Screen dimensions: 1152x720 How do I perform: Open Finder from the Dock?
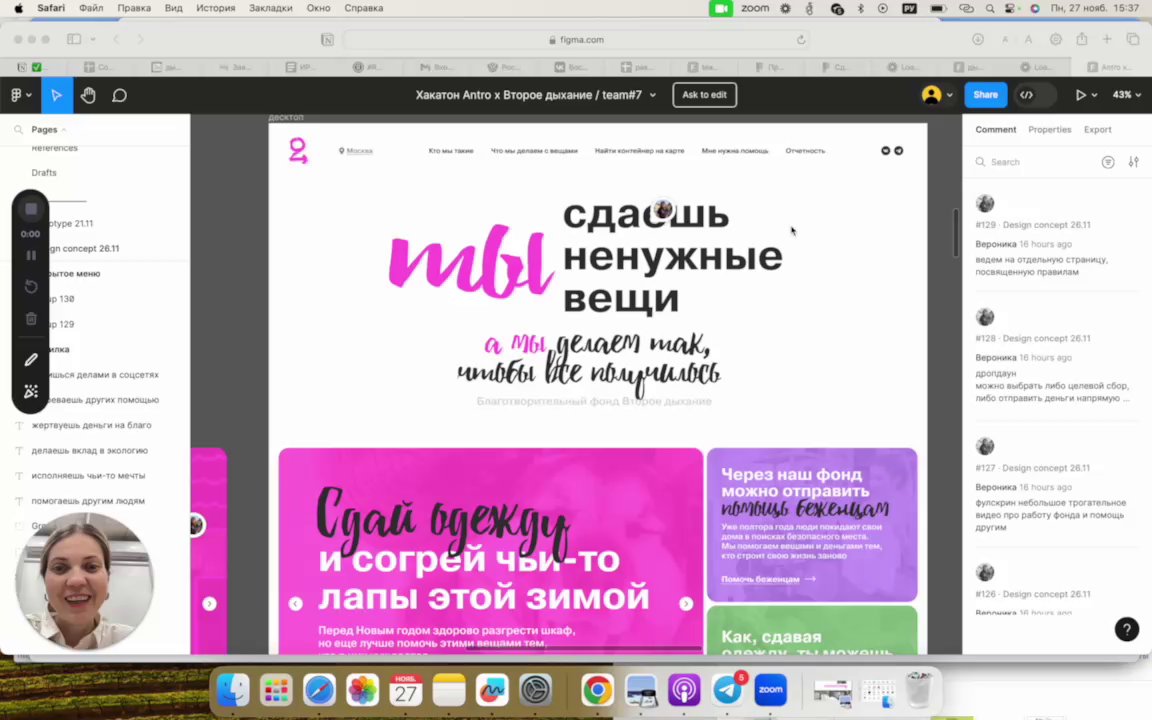tap(233, 690)
